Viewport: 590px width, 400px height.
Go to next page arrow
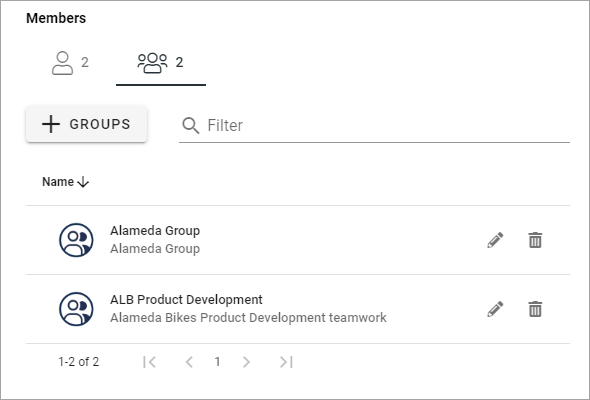click(x=246, y=362)
